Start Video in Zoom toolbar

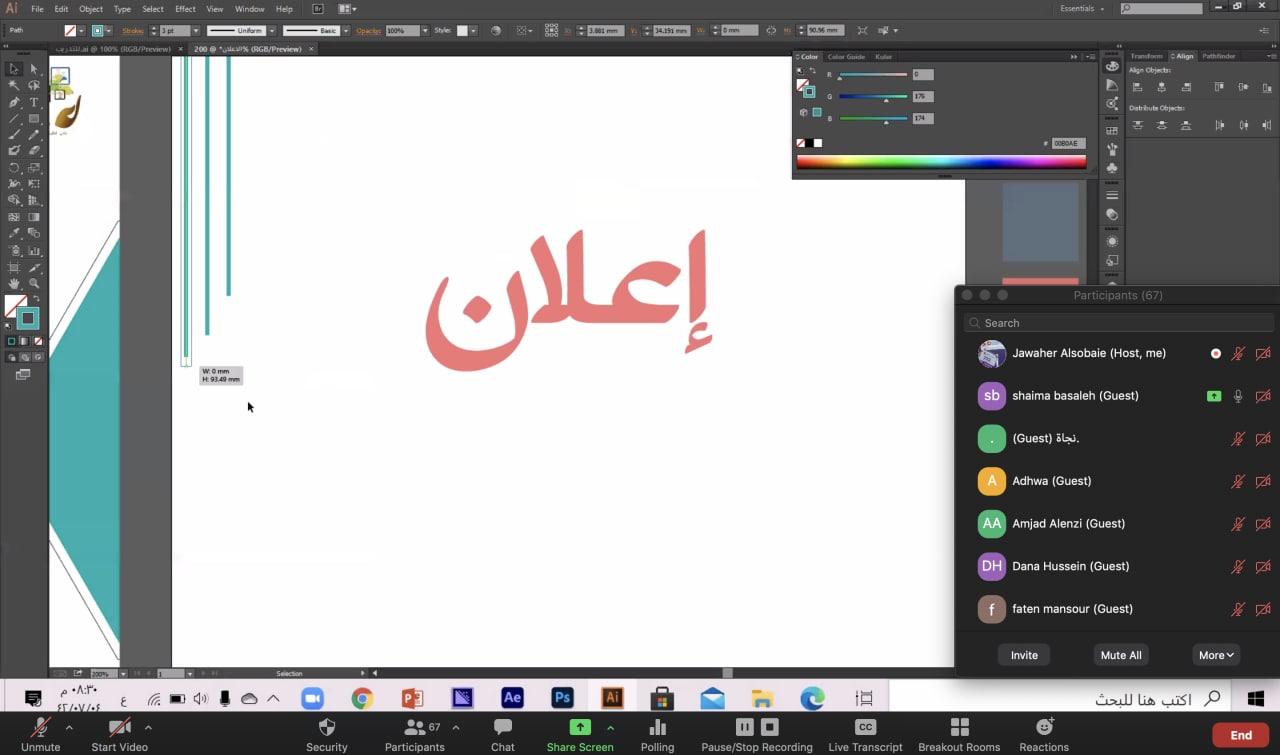(119, 734)
